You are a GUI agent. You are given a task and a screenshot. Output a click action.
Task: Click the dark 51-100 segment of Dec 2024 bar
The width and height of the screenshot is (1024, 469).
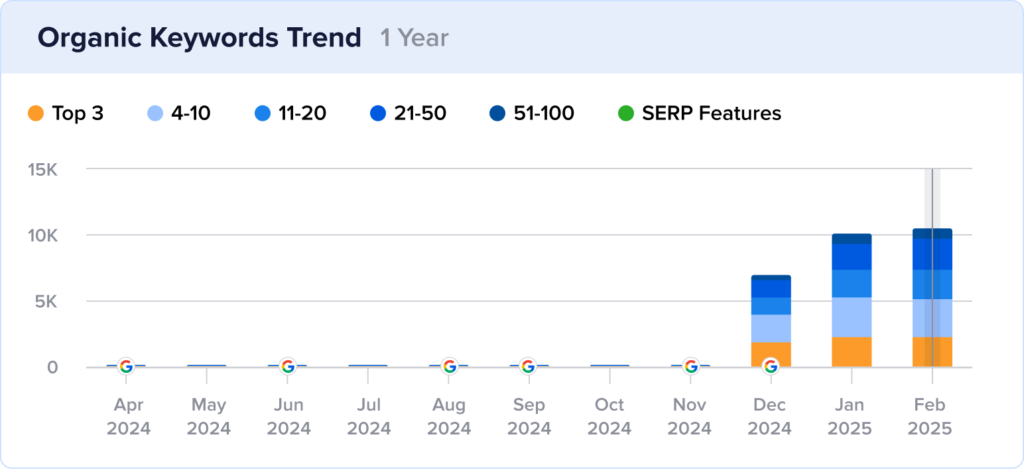[x=771, y=278]
